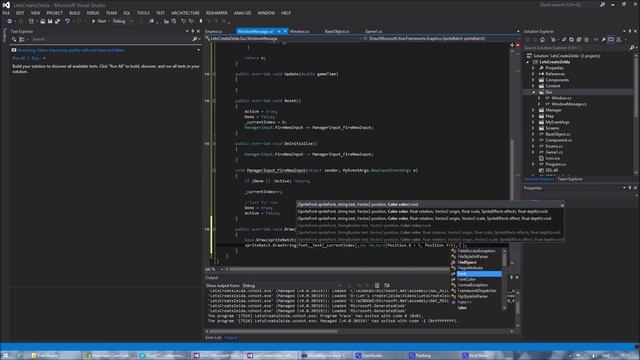Switch to the Team Explorer tab
This screenshot has width=640, height=360.
570,179
